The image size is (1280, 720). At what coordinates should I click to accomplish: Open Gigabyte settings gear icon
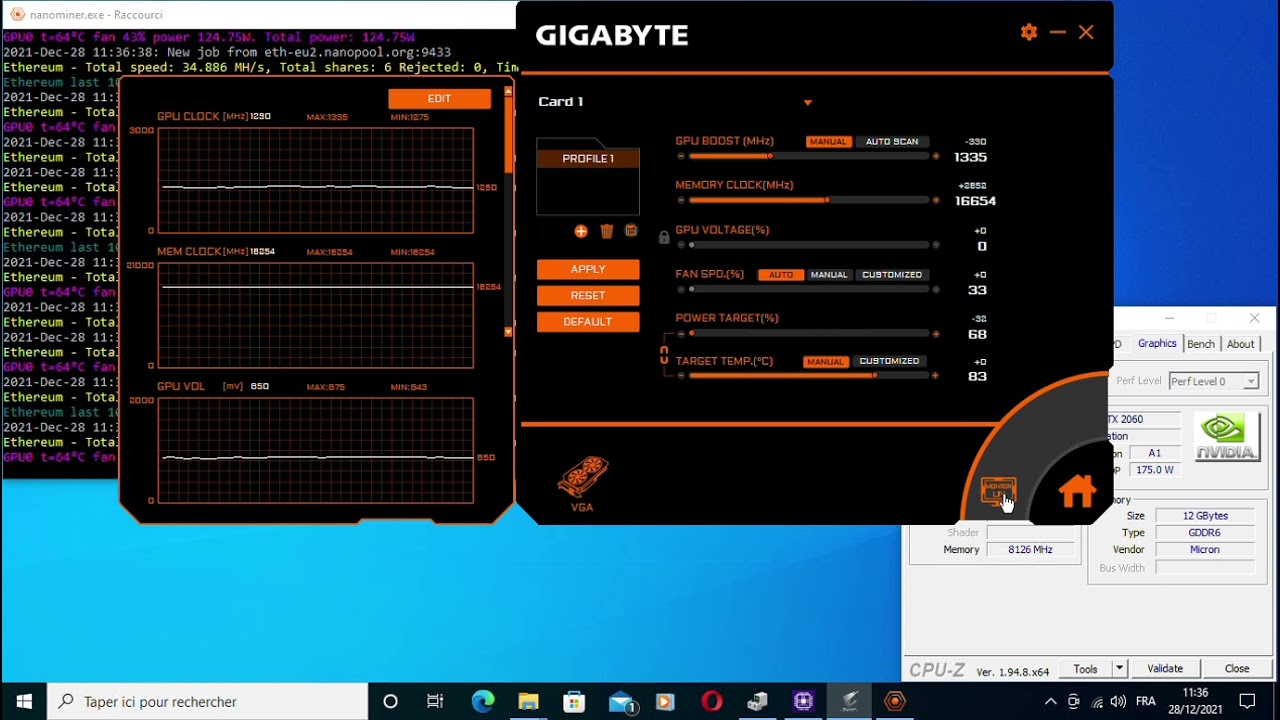point(1029,32)
